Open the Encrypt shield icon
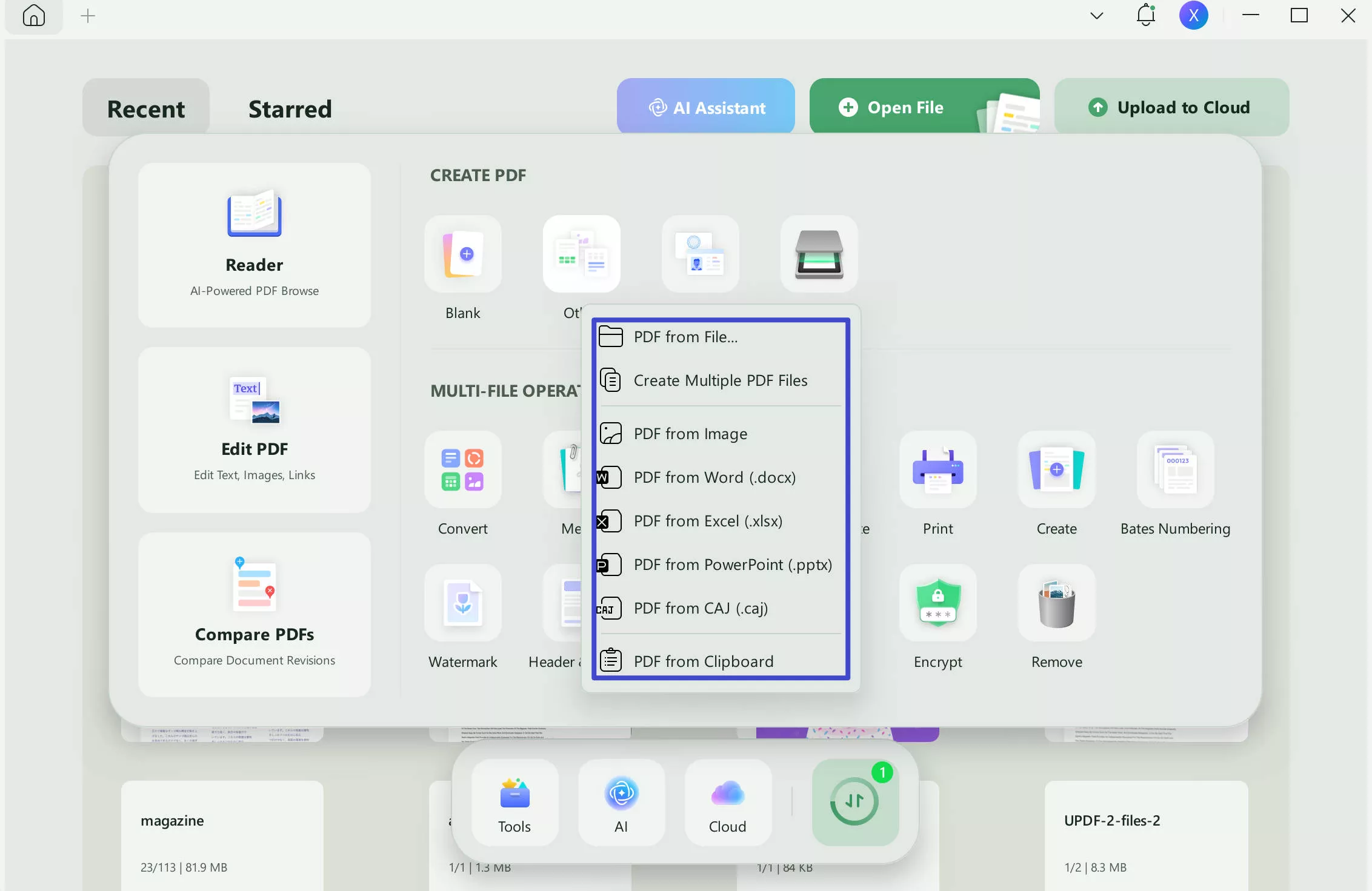This screenshot has width=1372, height=891. coord(937,603)
